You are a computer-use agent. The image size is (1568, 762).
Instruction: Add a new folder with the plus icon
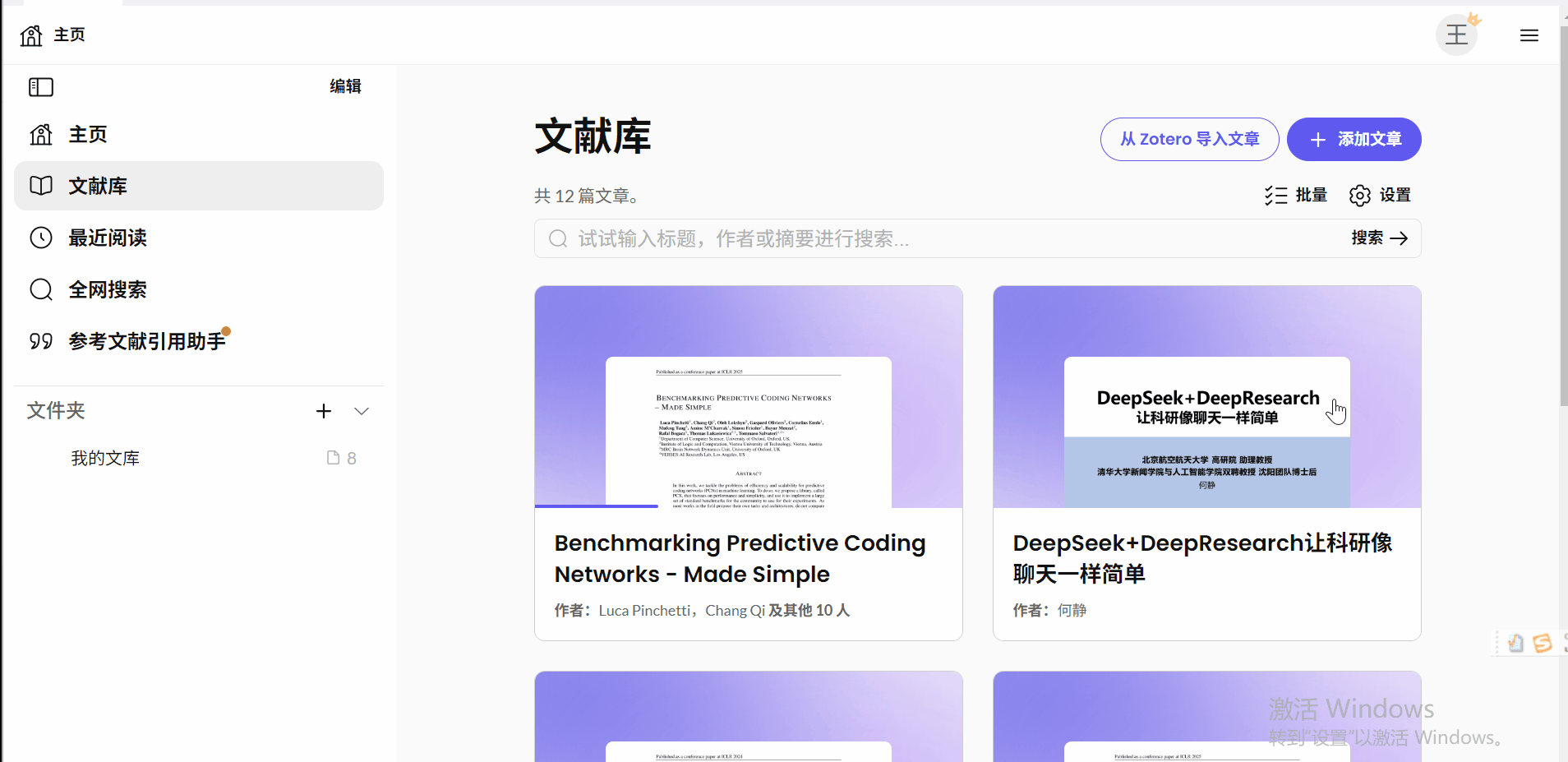[323, 411]
